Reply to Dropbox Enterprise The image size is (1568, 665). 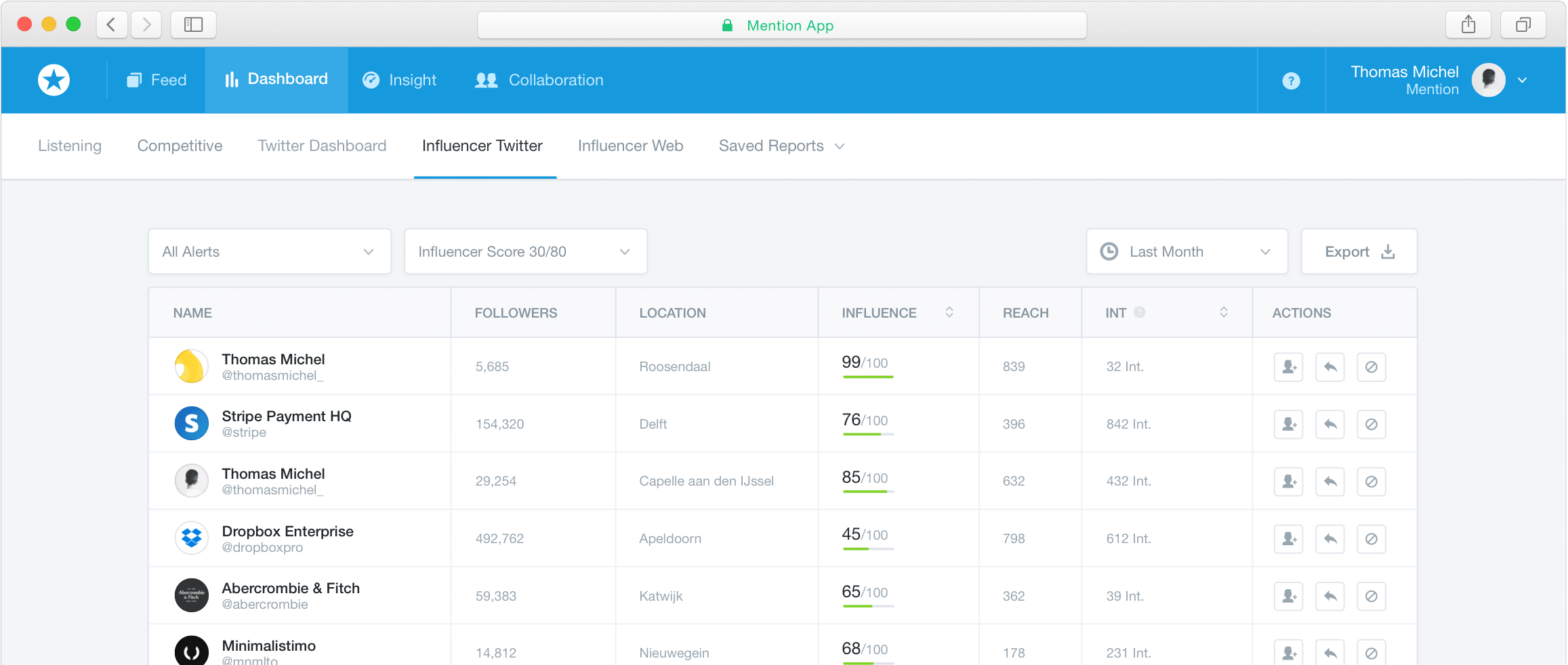tap(1330, 539)
